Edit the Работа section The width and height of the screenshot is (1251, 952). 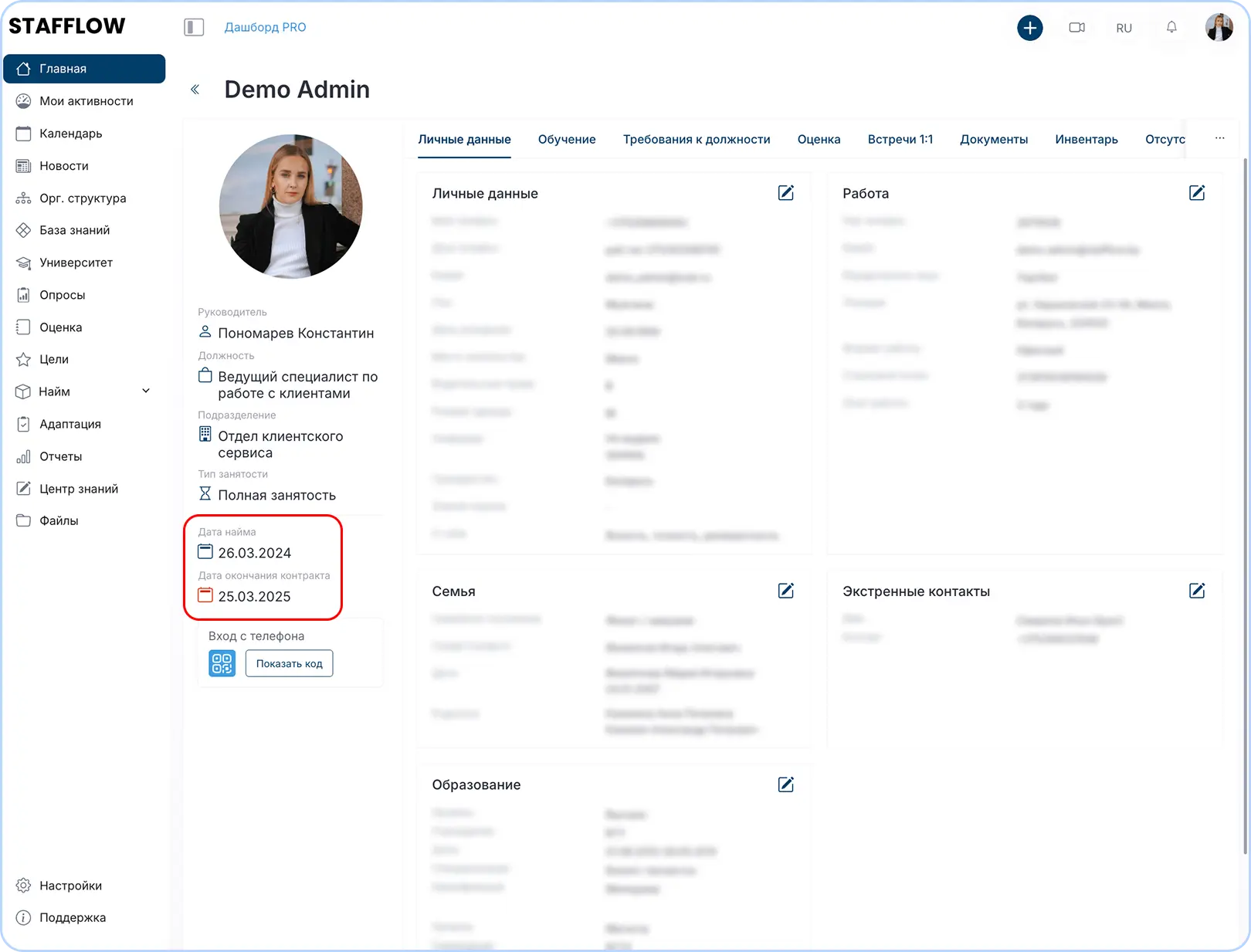1196,193
